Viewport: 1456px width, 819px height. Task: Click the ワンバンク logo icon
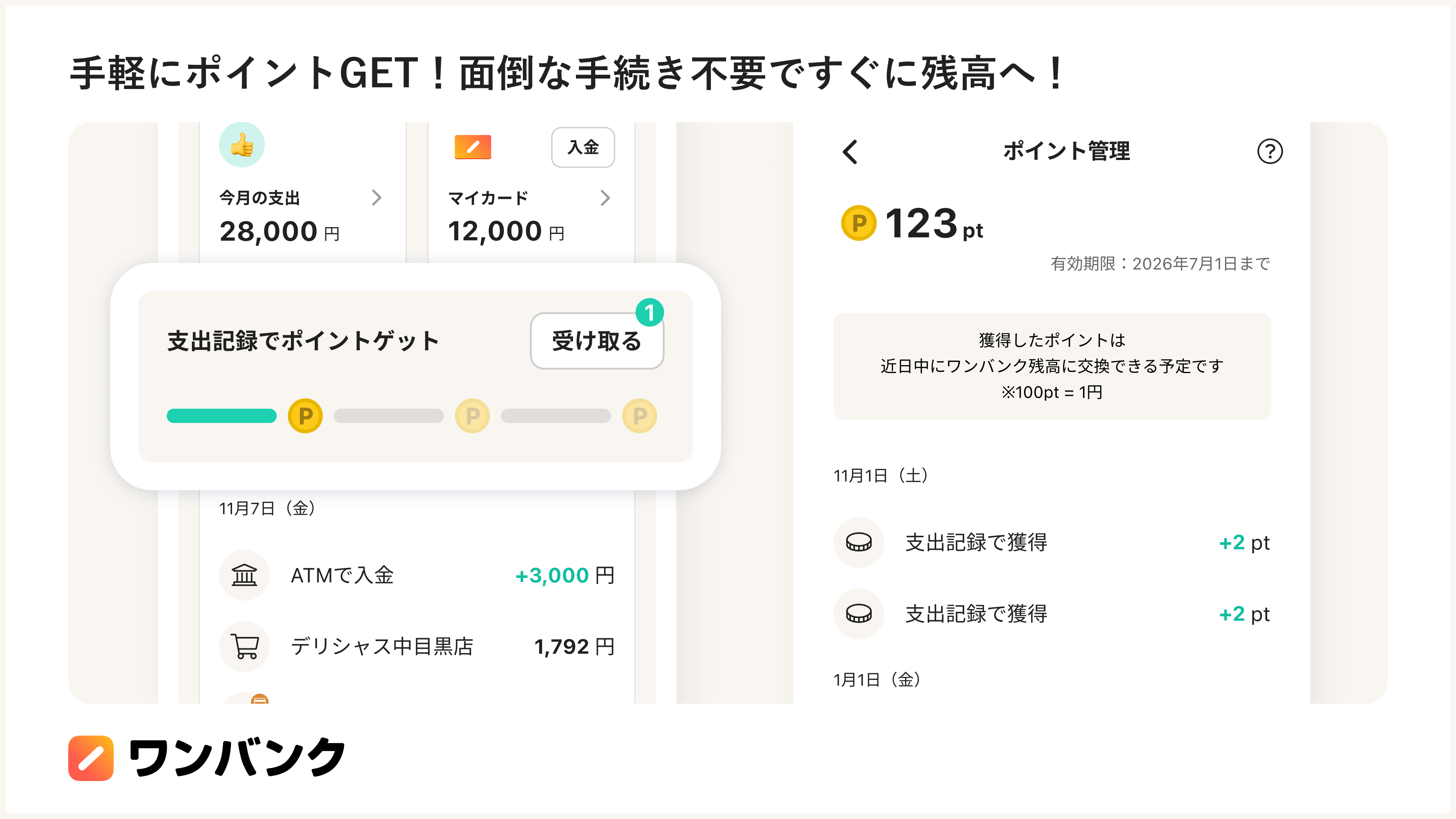click(91, 758)
